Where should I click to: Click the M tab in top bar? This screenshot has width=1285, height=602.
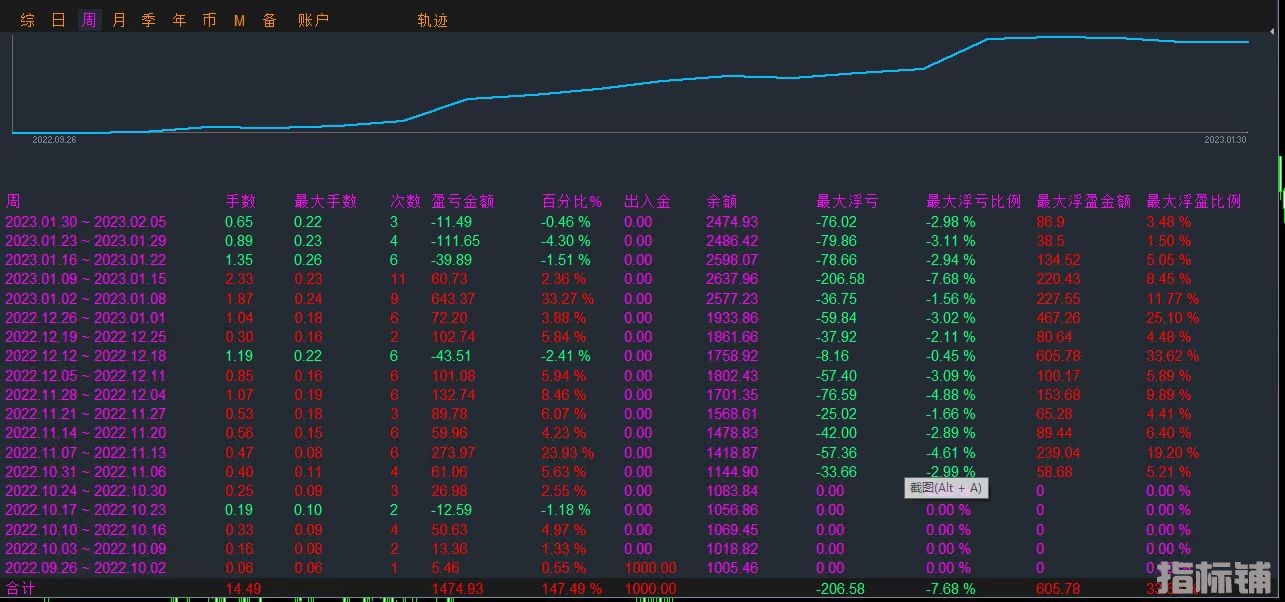tap(239, 20)
